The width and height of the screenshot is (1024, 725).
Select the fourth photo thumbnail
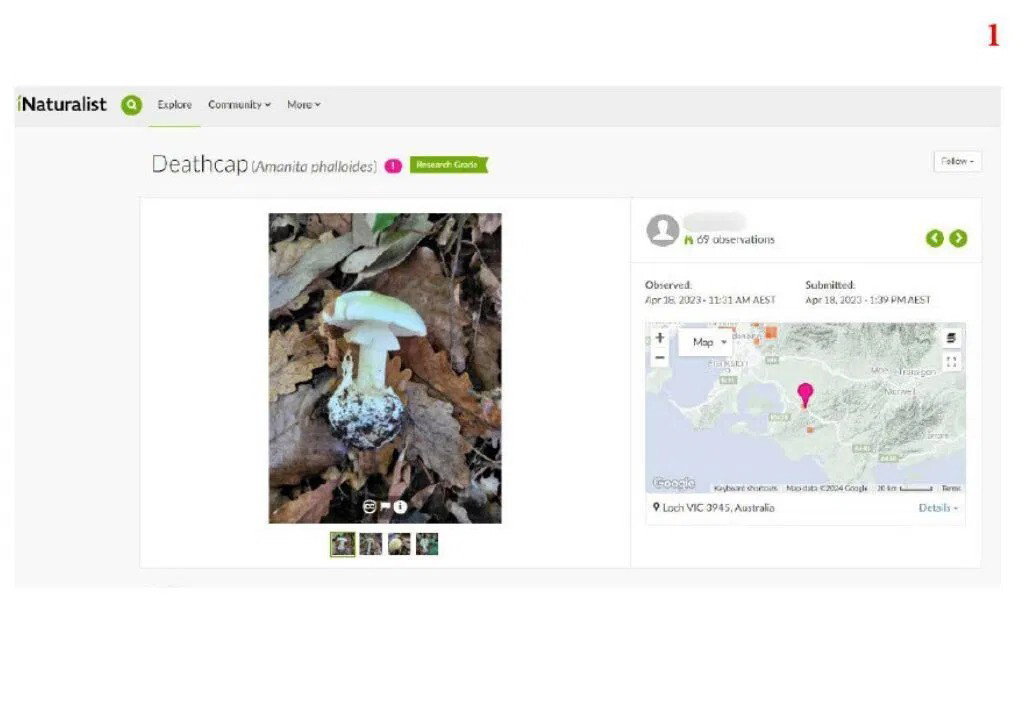pos(427,544)
